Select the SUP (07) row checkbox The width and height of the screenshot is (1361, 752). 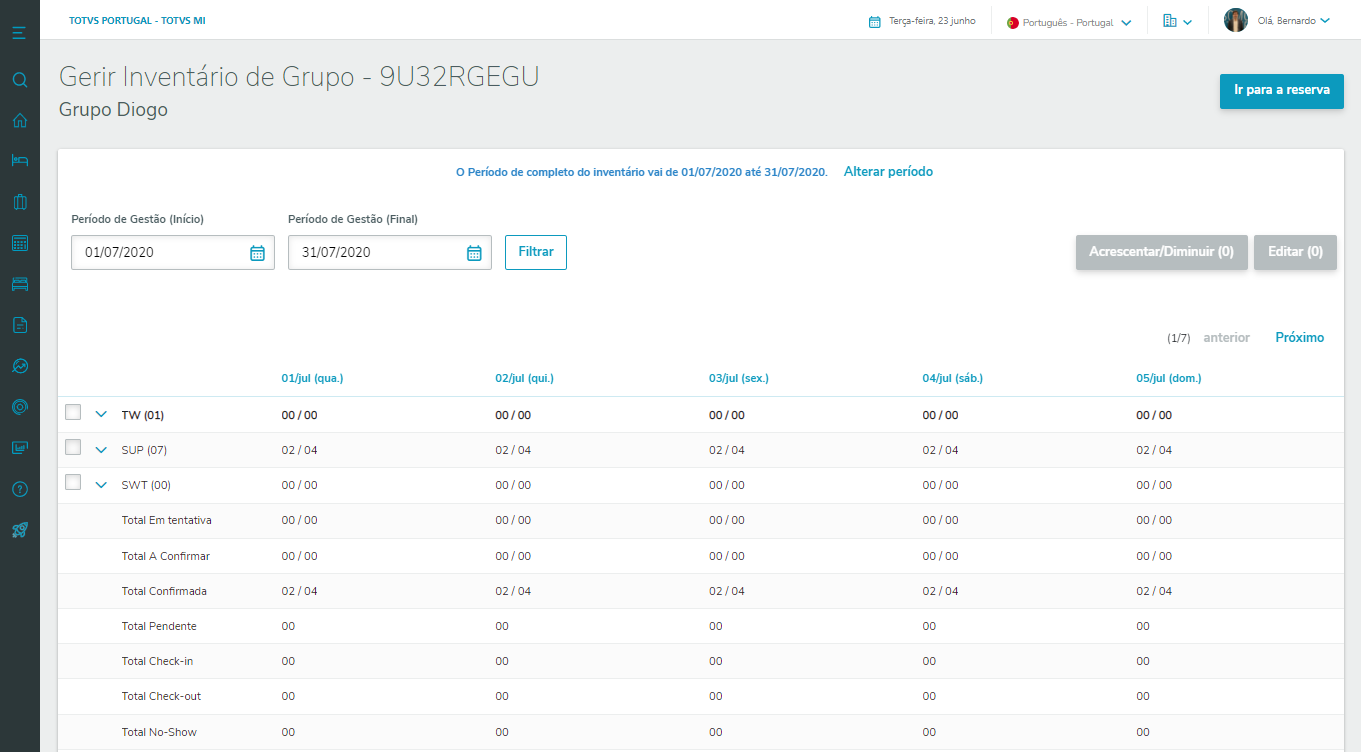coord(73,447)
